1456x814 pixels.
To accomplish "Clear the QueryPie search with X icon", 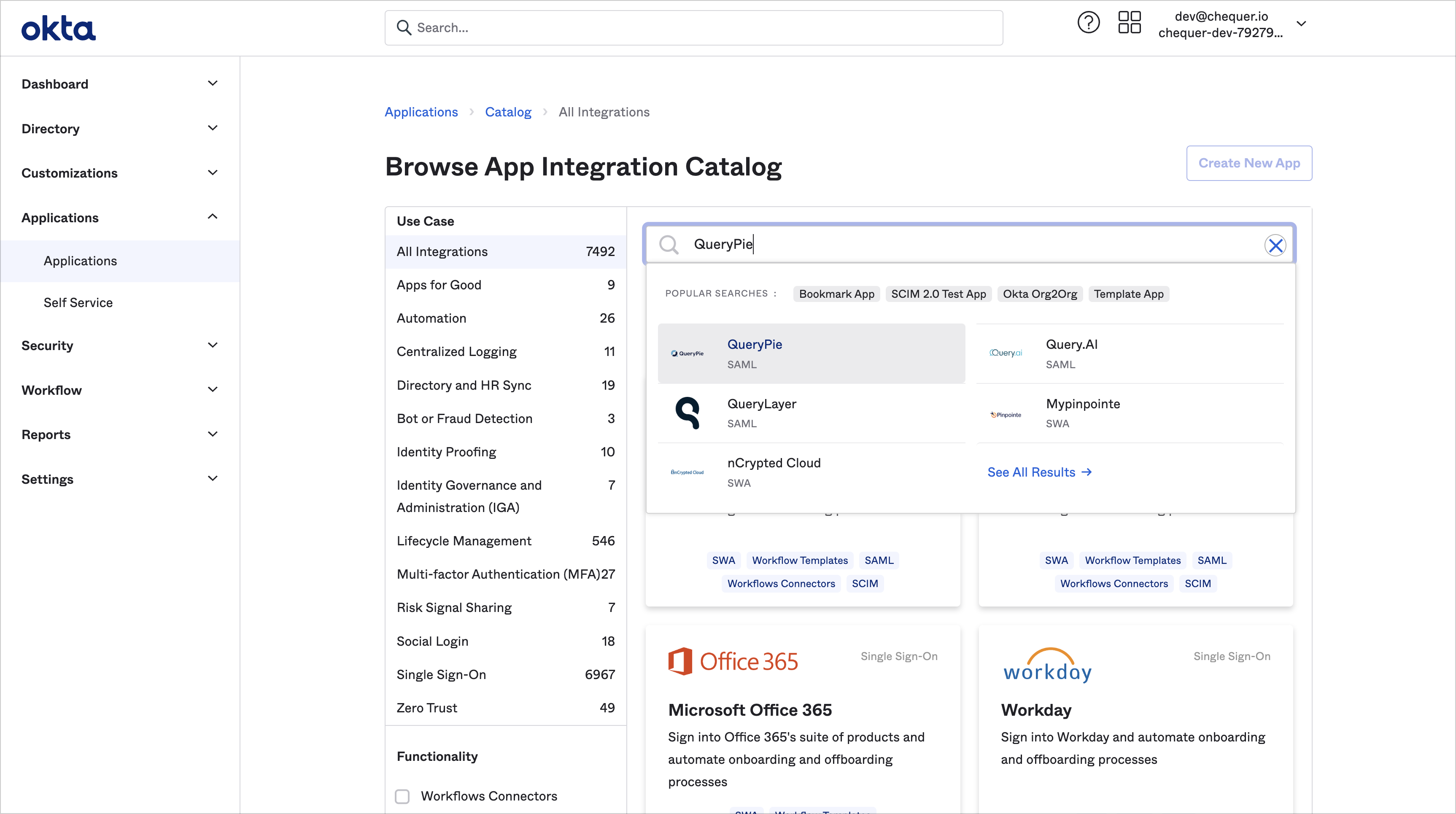I will point(1275,245).
